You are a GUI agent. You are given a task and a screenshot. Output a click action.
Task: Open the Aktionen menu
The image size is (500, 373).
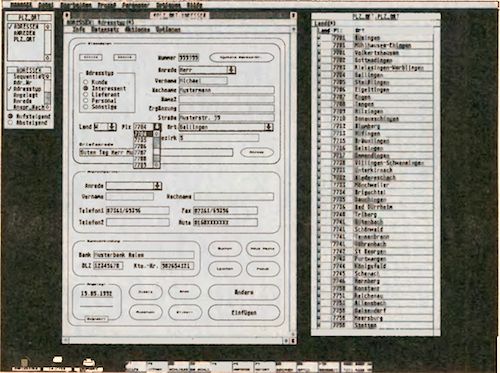click(x=137, y=30)
